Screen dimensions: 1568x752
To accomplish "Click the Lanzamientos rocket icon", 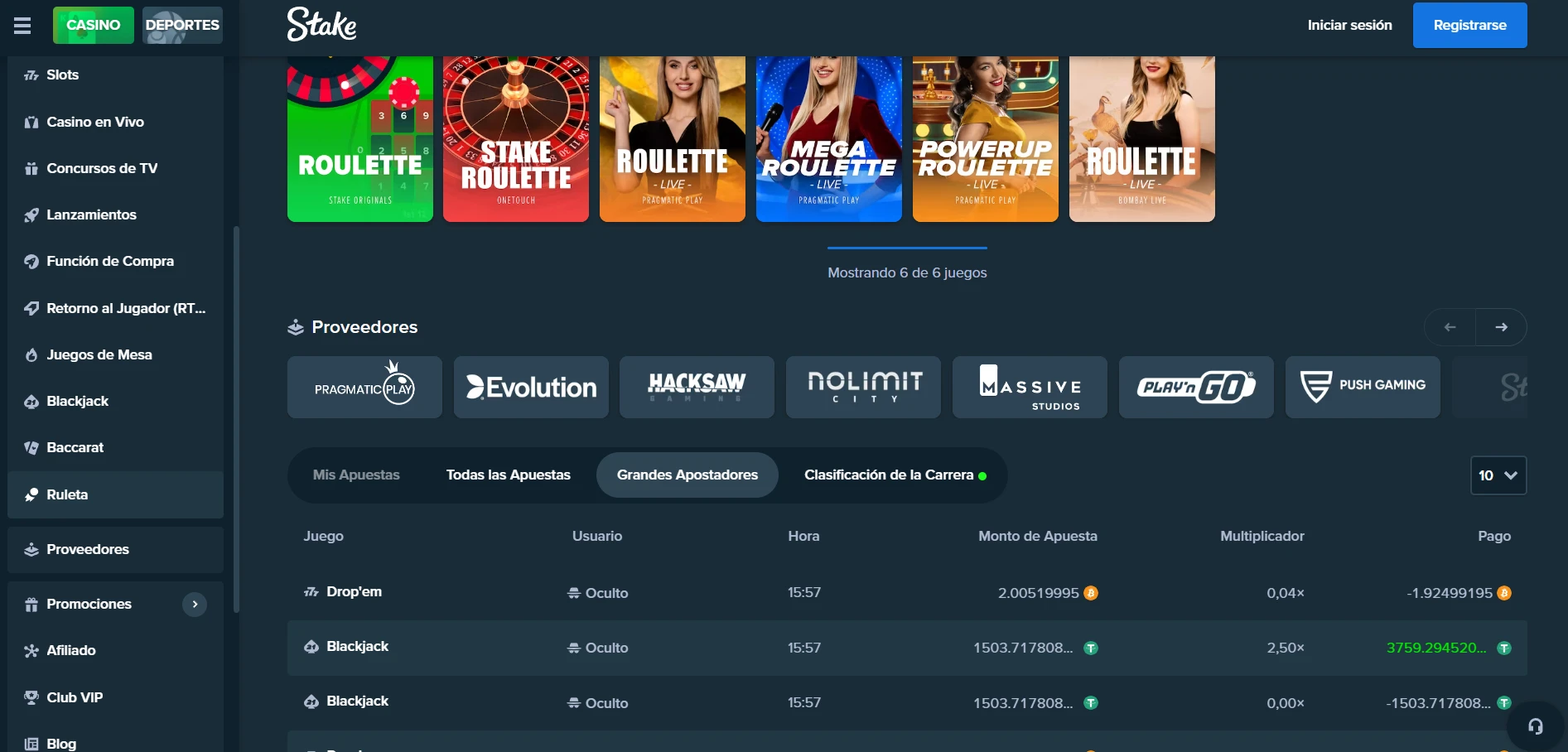I will [31, 215].
